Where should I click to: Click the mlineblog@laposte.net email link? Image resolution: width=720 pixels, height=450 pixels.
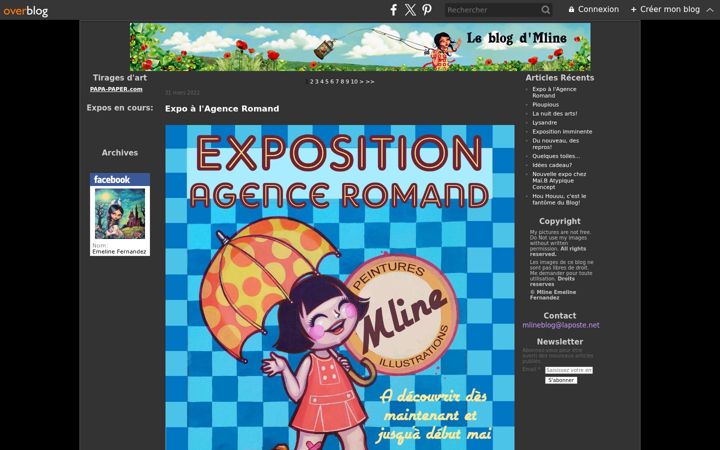(561, 325)
